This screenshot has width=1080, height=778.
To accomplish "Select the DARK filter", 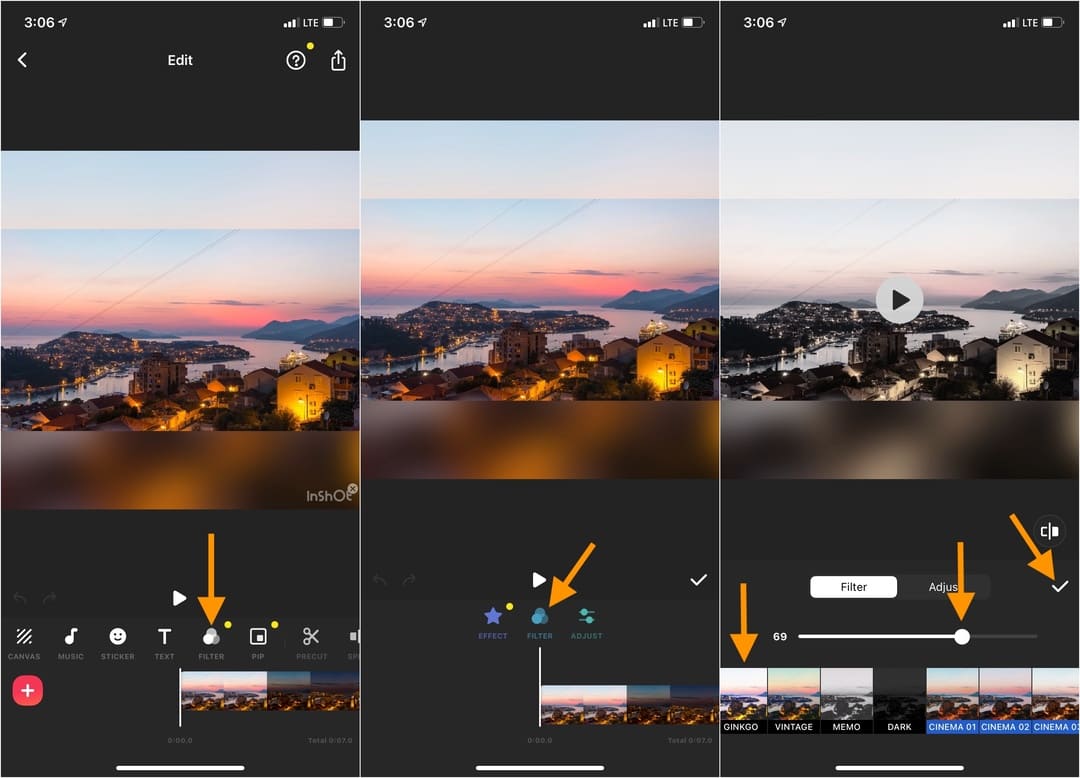I will click(900, 701).
